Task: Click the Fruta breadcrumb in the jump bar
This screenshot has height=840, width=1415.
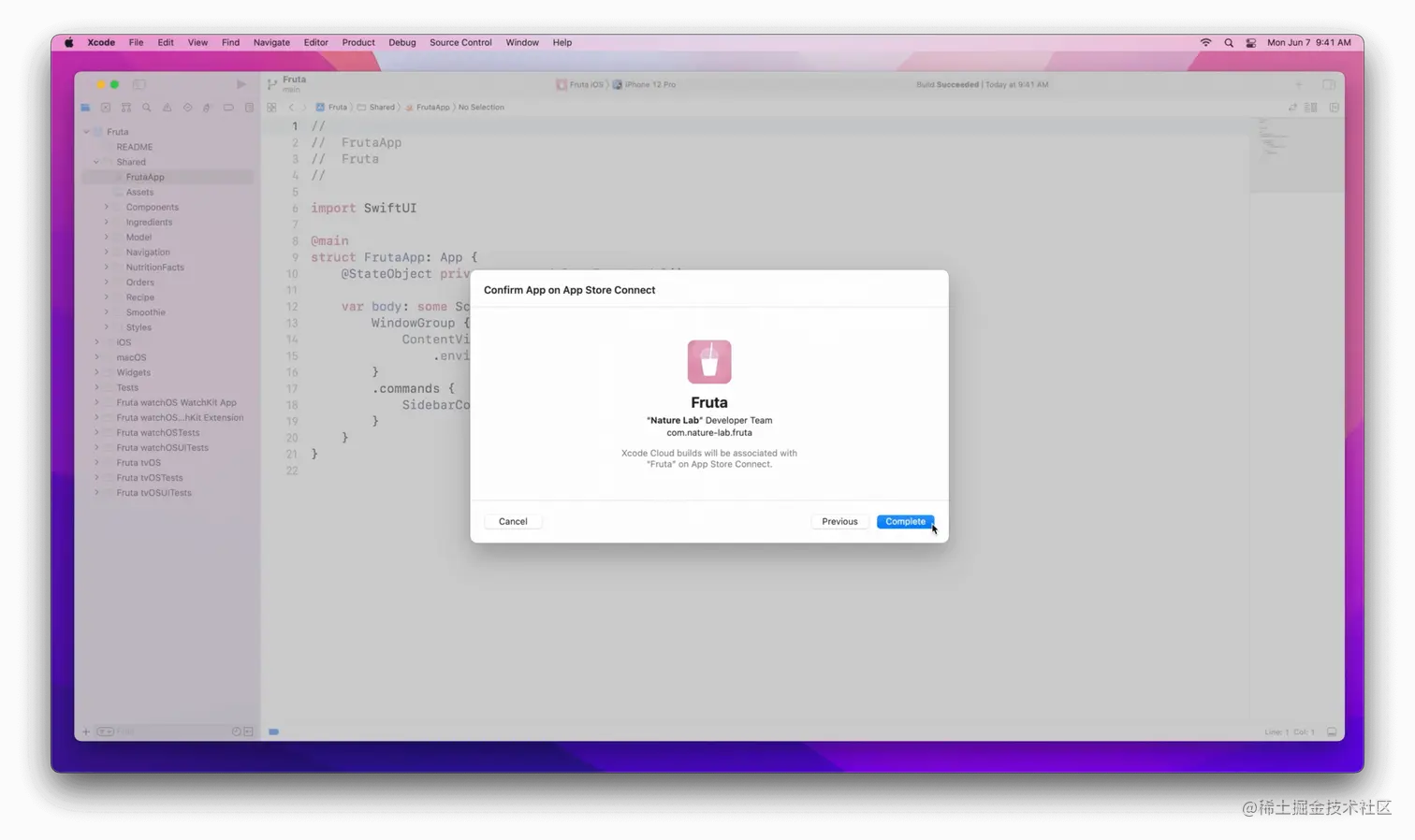Action: pos(331,108)
